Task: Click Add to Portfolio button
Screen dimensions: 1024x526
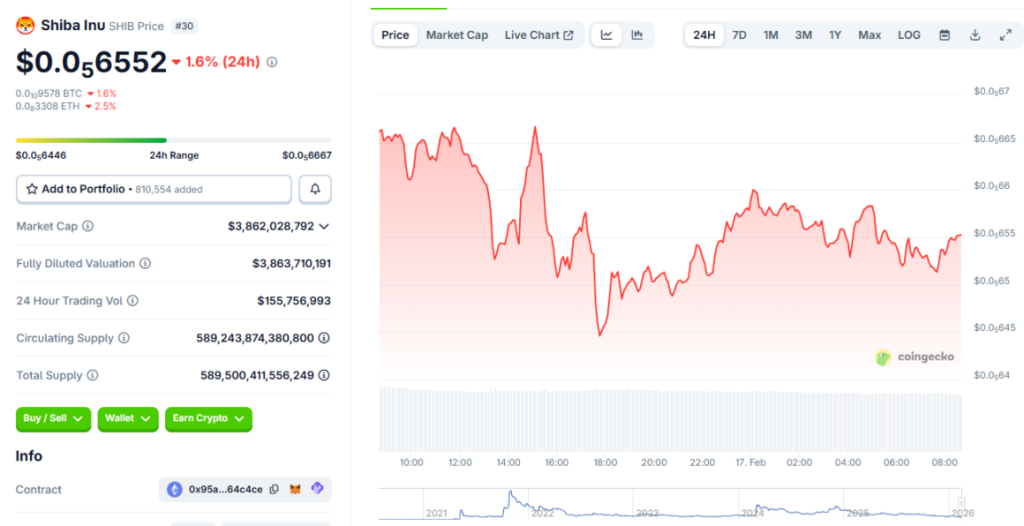Action: (153, 189)
